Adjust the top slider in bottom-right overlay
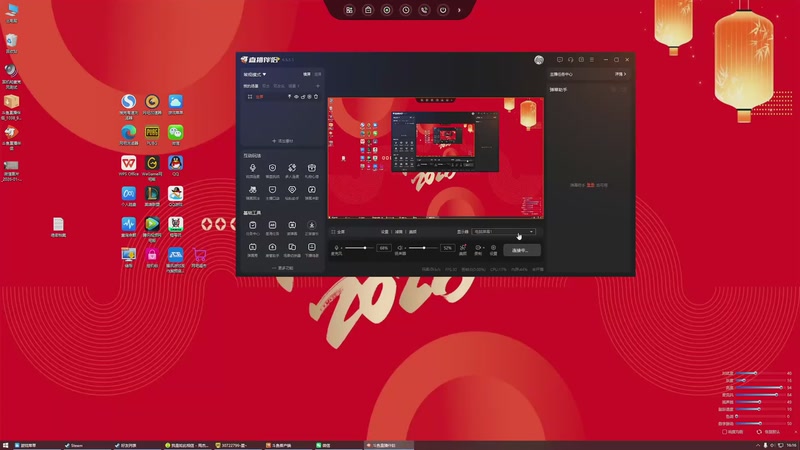The width and height of the screenshot is (800, 450). tap(759, 373)
